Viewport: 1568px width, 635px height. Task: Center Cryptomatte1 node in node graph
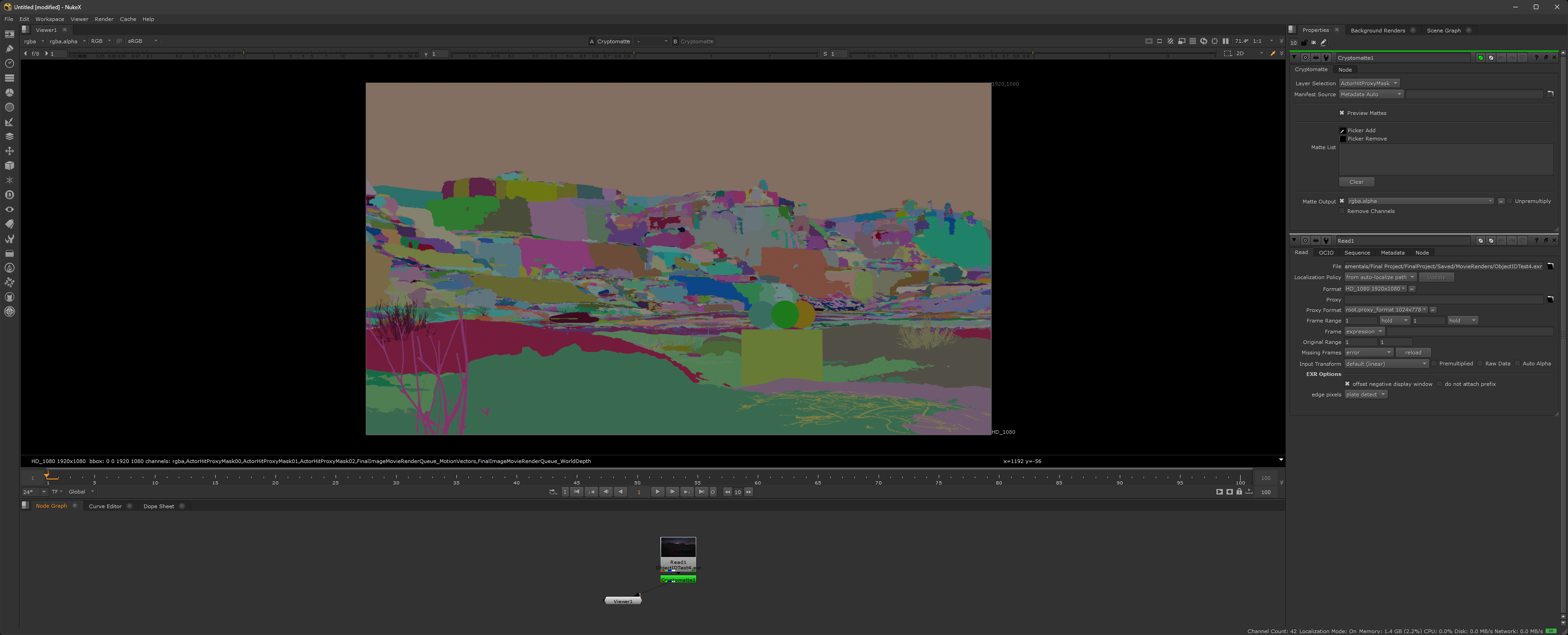(x=1305, y=58)
